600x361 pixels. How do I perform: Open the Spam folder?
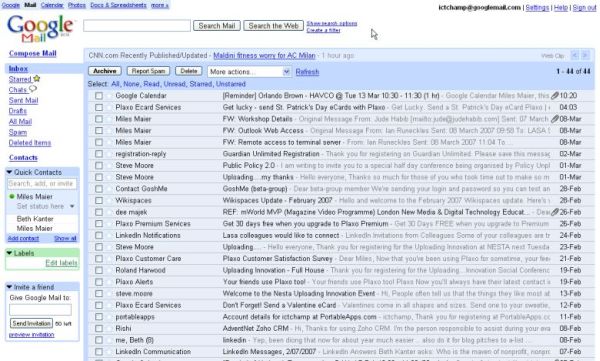(18, 132)
